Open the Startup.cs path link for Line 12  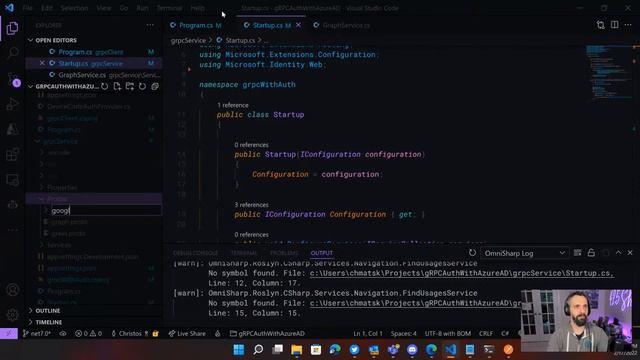pos(462,273)
